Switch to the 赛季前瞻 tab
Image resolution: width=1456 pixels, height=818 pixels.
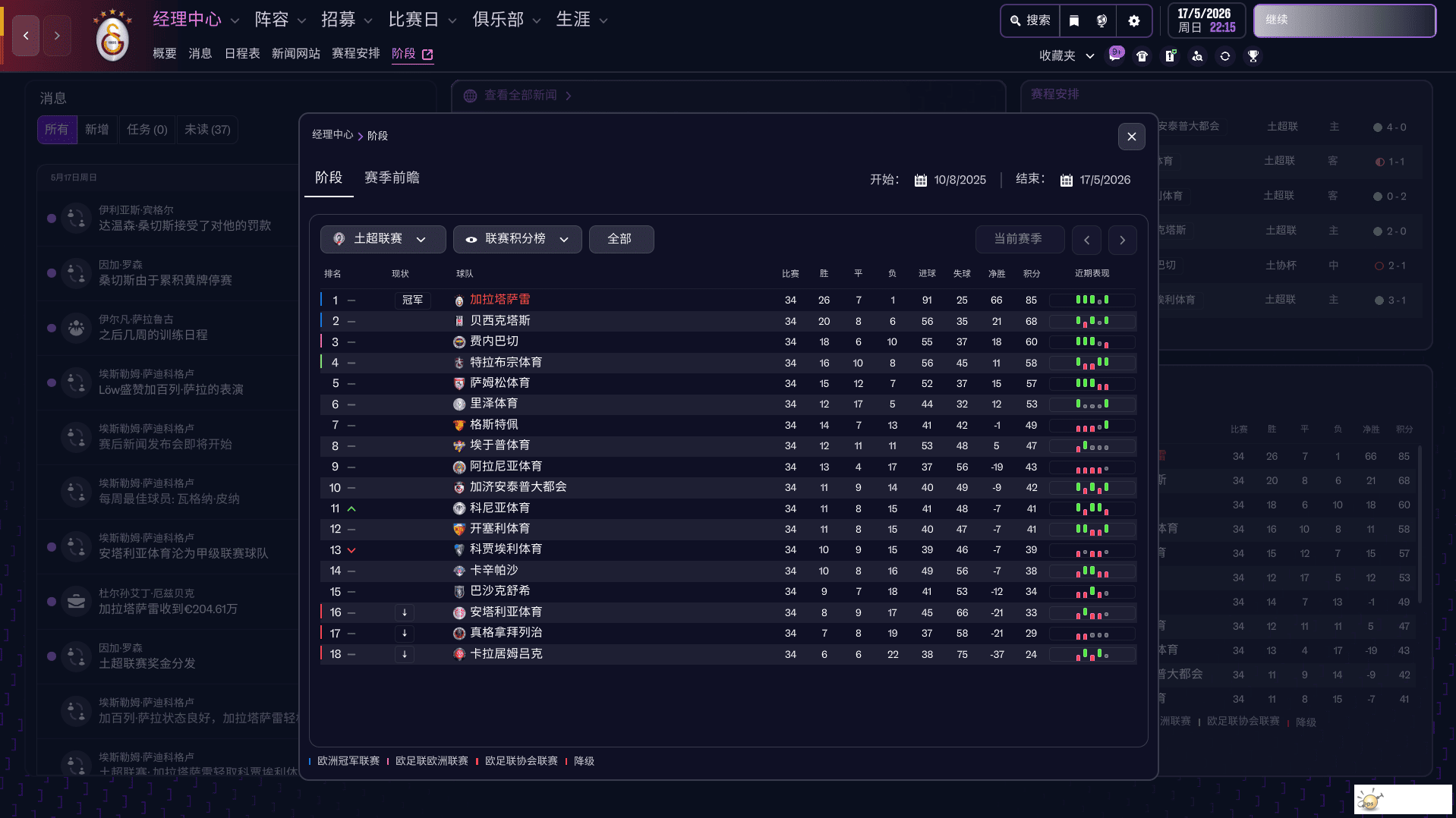392,178
